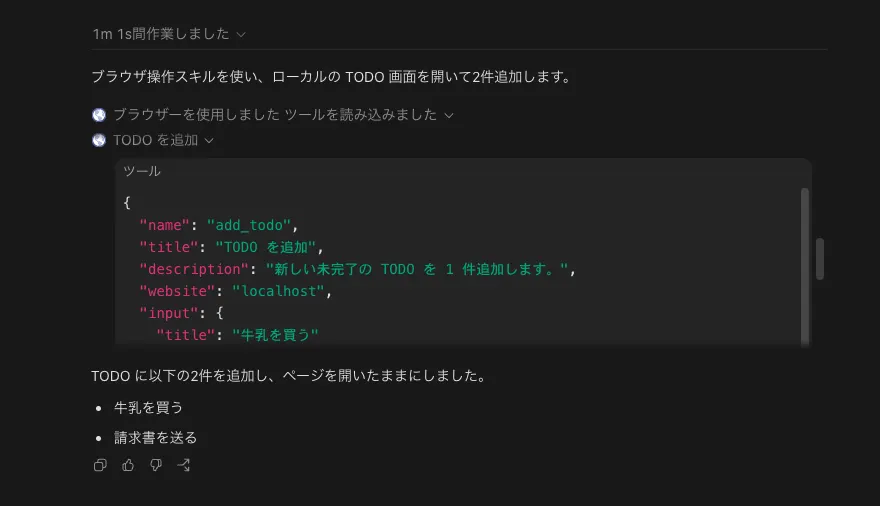Collapse the TODO を追加 chevron
Viewport: 880px width, 506px height.
[x=209, y=141]
